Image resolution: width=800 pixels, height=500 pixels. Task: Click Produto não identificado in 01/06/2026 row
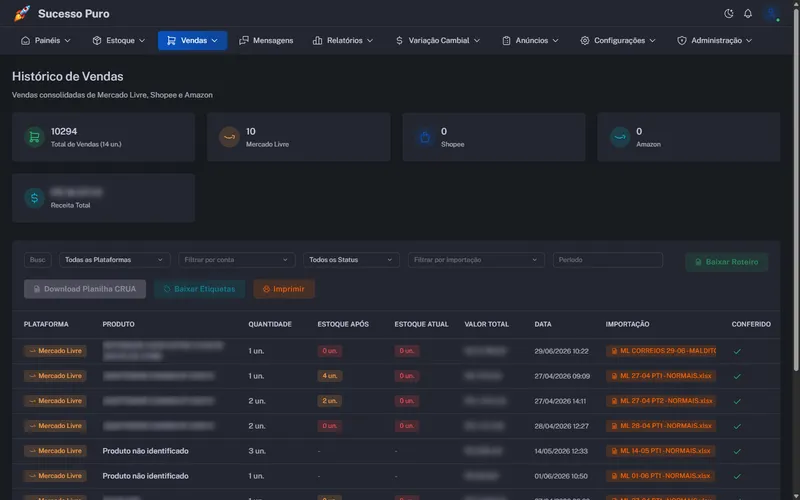point(145,476)
